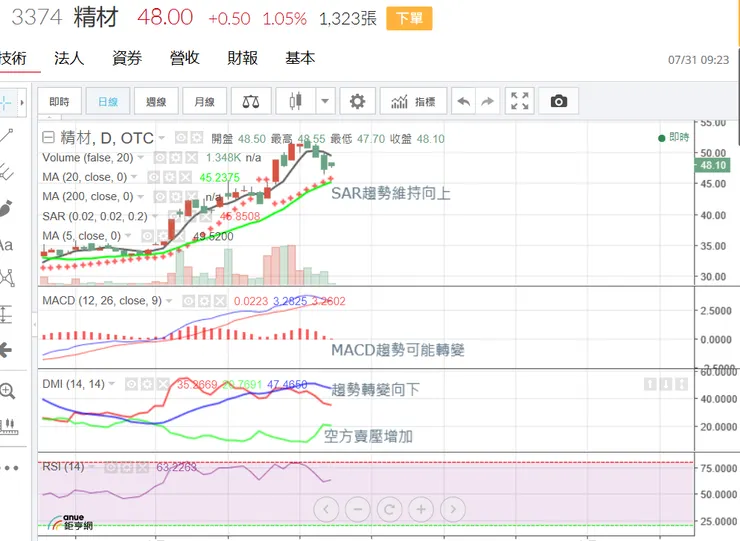Expand Volume (false, 20) options arrow
Viewport: 740px width, 541px height.
[x=141, y=157]
